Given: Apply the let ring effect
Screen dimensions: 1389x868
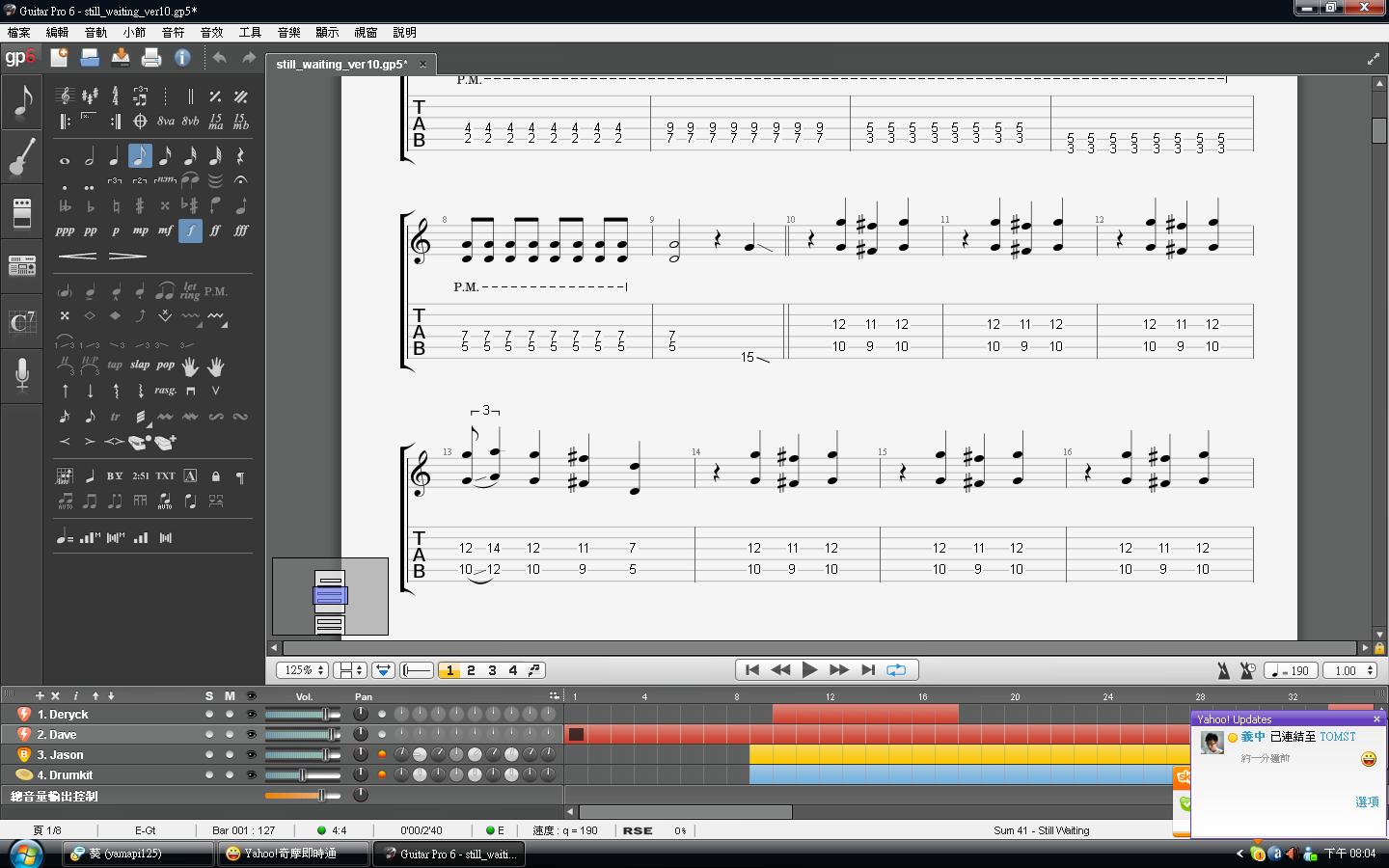Looking at the screenshot, I should click(190, 290).
